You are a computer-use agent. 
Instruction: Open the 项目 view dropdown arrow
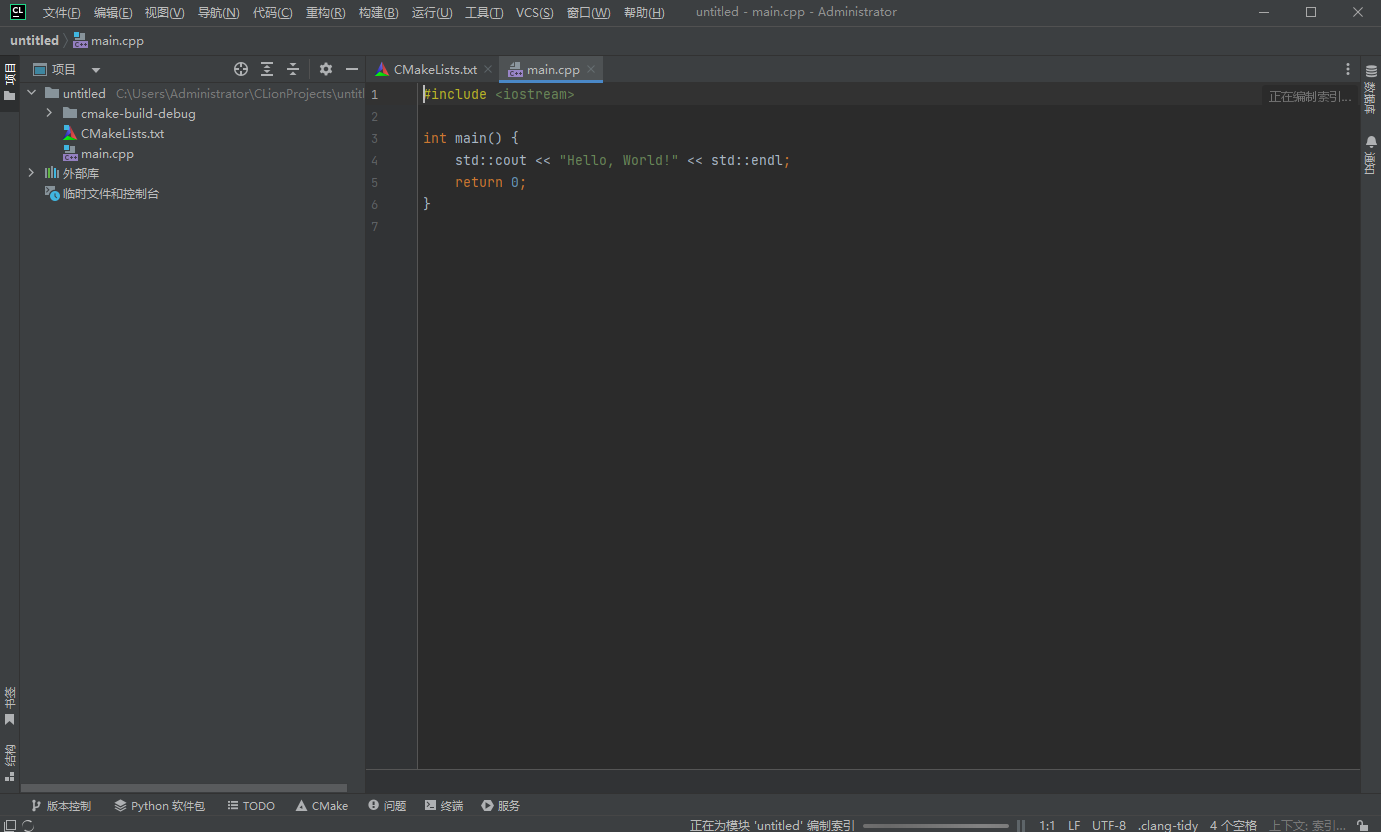(96, 70)
